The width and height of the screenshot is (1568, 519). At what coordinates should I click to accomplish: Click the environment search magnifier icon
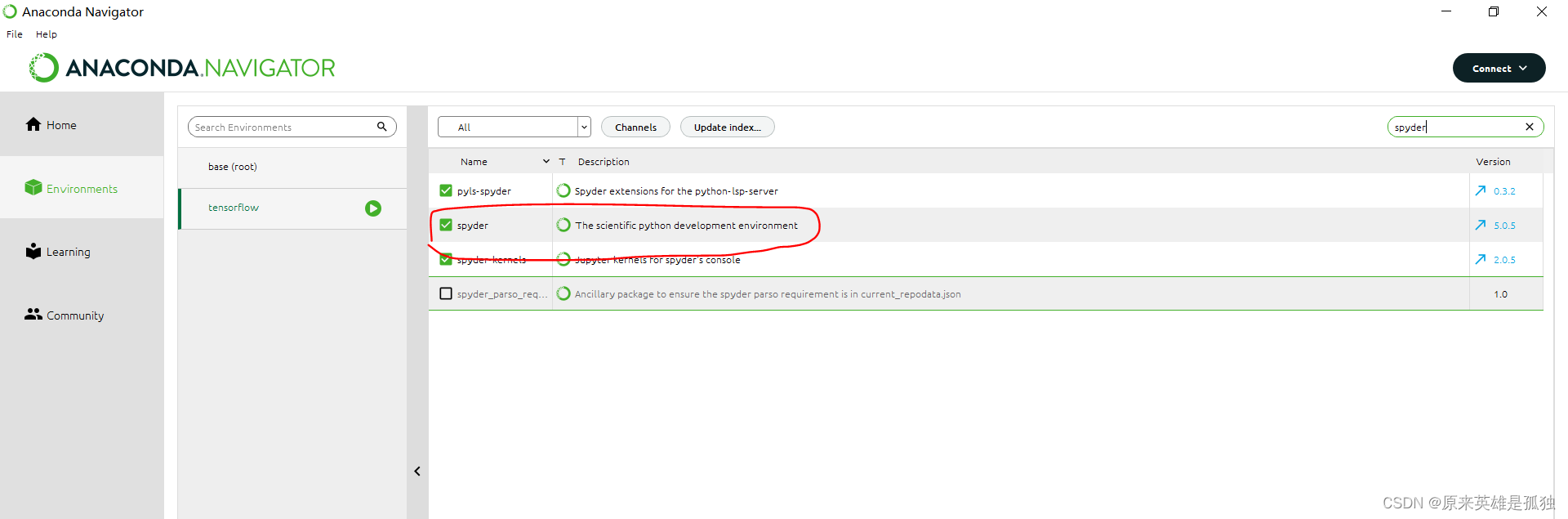381,127
